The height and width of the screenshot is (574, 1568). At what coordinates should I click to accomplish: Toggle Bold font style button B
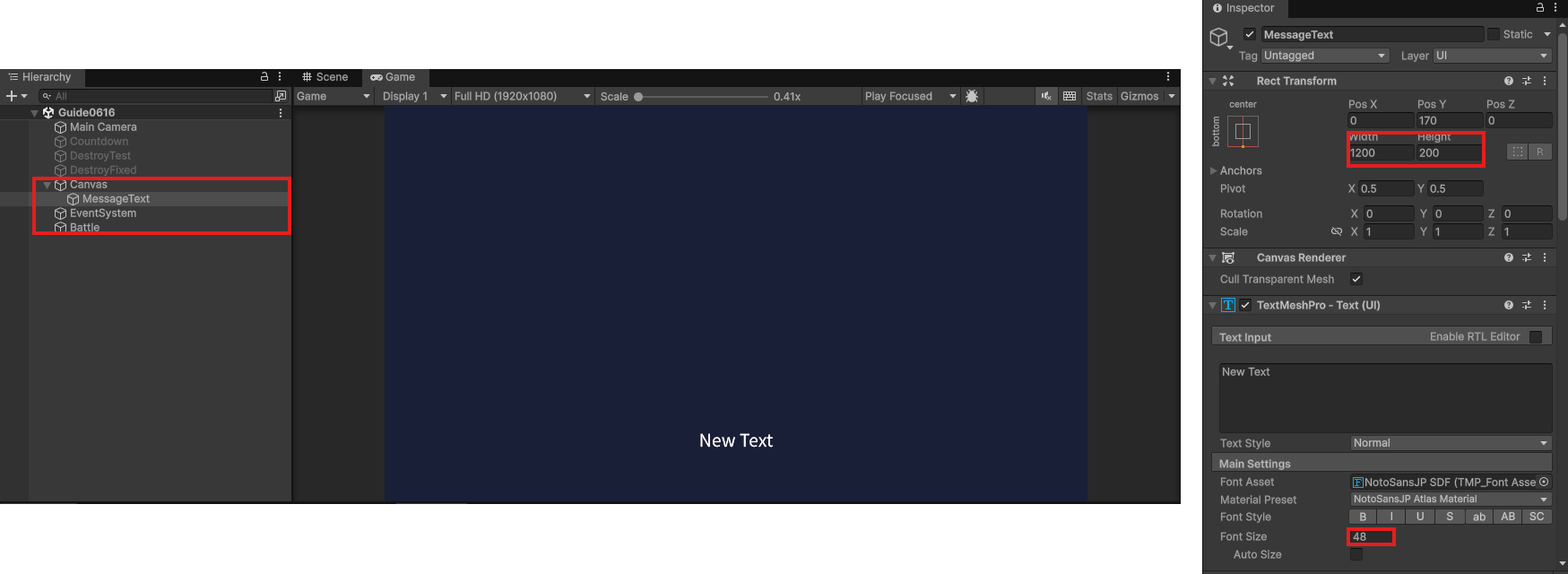1363,517
